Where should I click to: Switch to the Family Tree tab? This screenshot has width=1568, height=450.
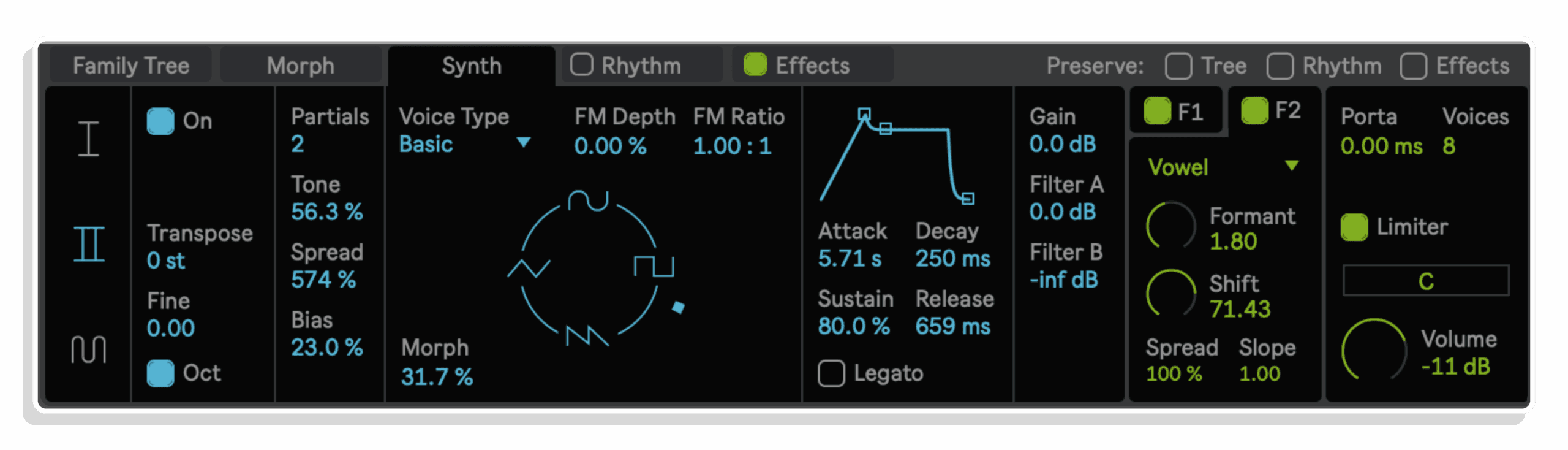click(130, 65)
